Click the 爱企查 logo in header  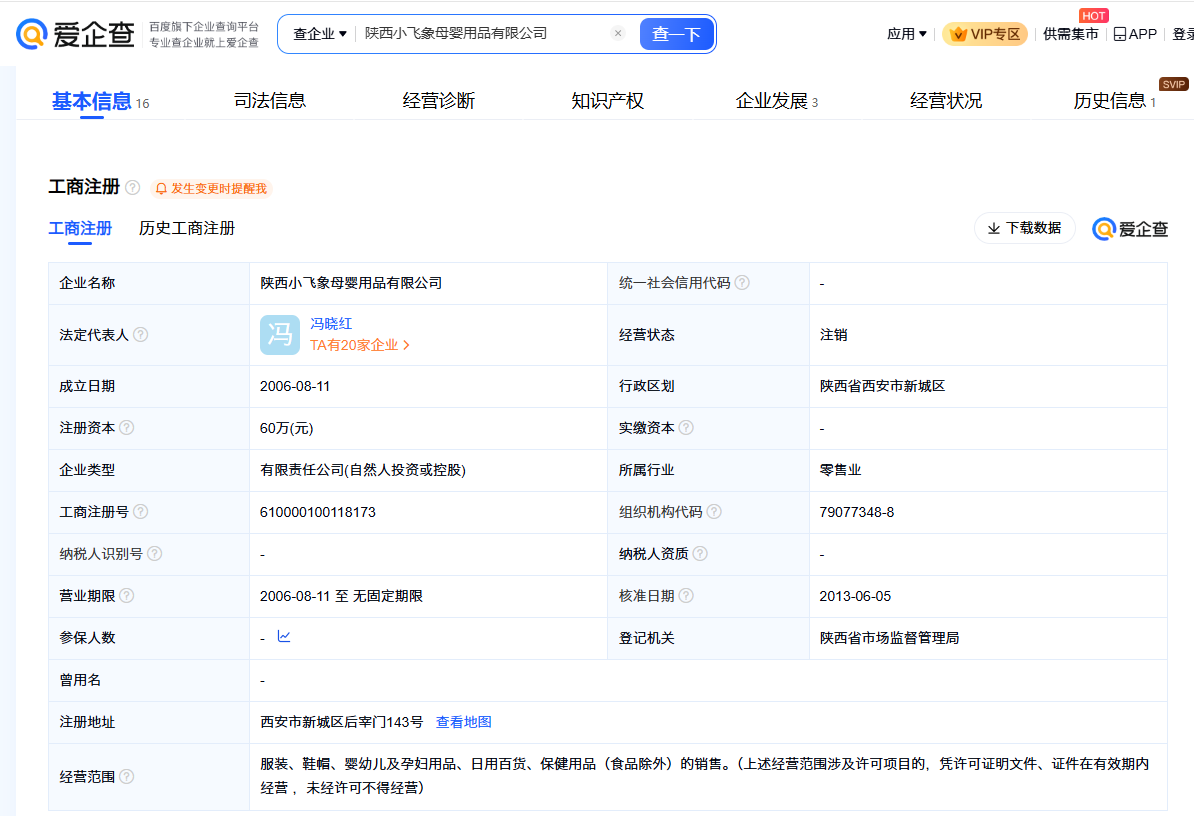75,34
